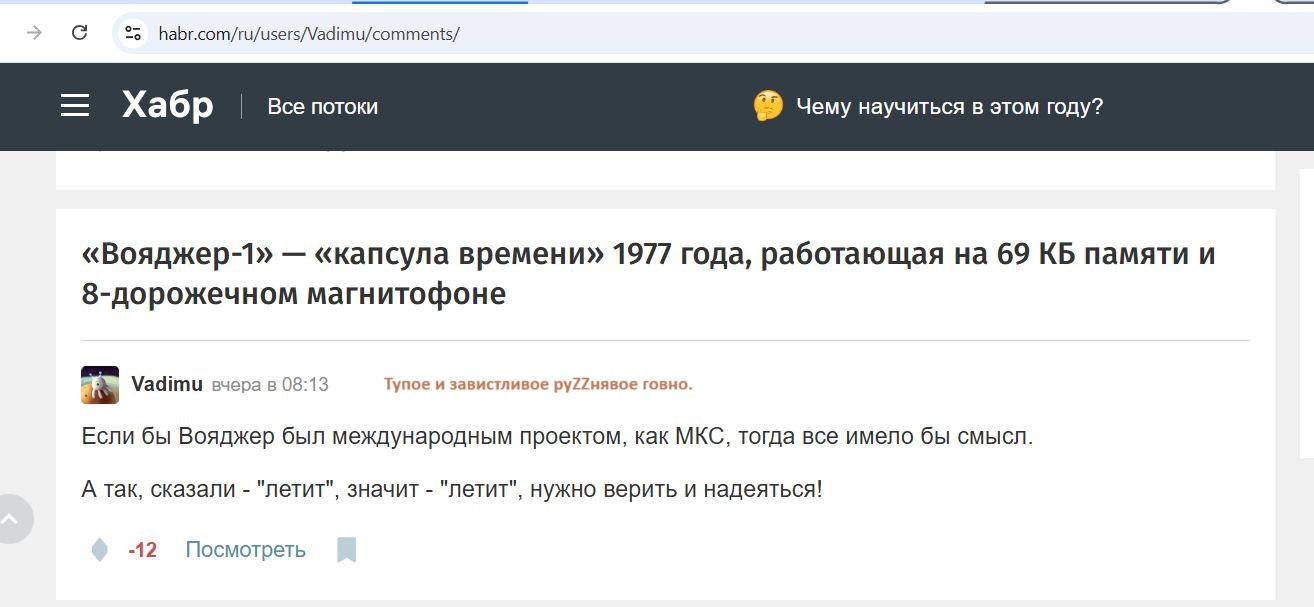Click the browser forward navigation arrow

pos(36,32)
